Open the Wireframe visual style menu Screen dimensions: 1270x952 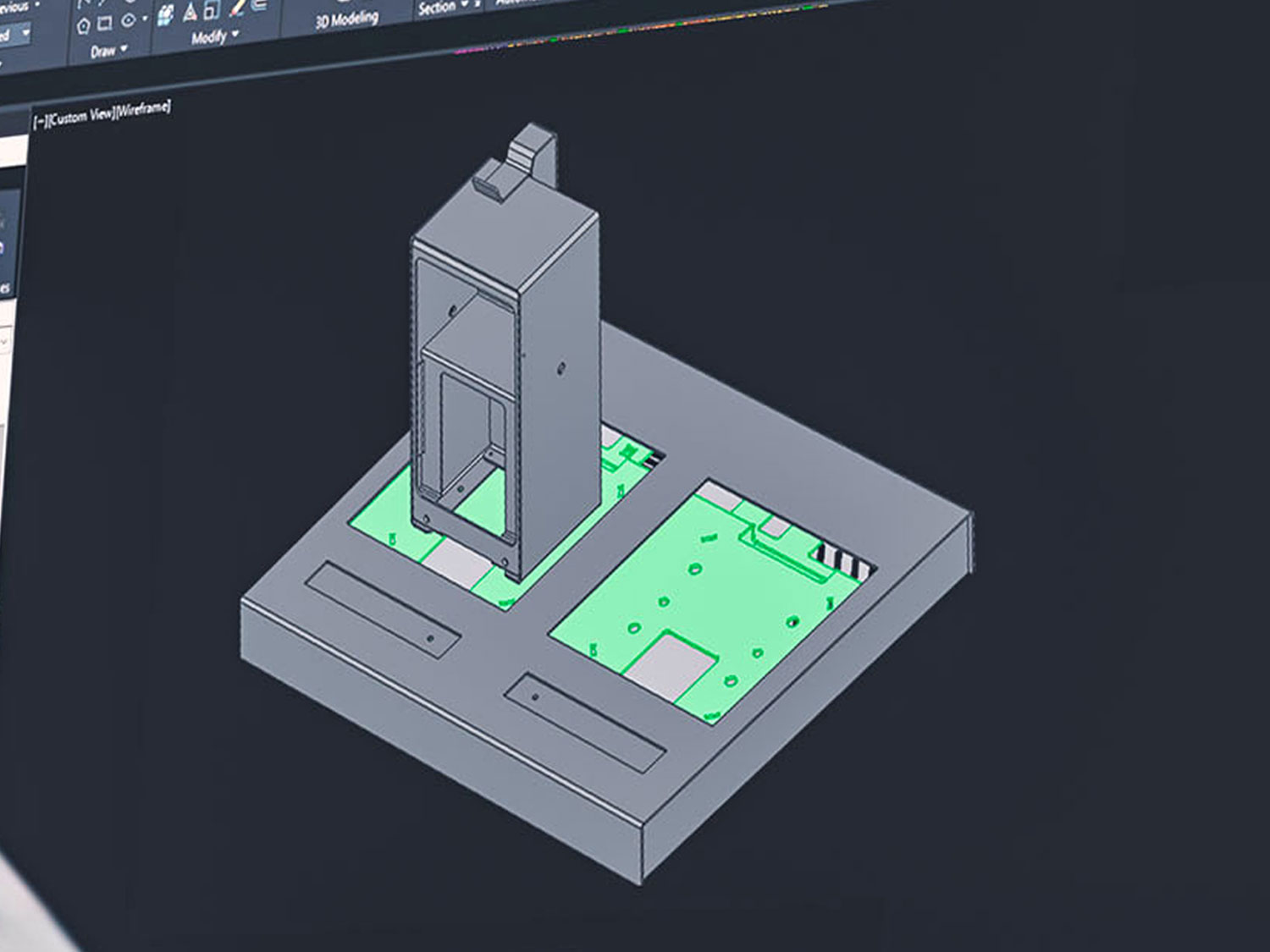(x=142, y=108)
